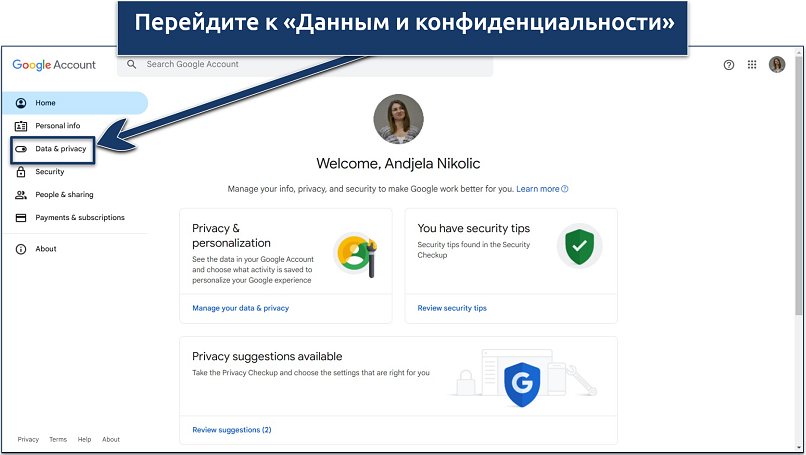Click the Google Account logo
The width and height of the screenshot is (806, 455).
pyautogui.click(x=54, y=65)
